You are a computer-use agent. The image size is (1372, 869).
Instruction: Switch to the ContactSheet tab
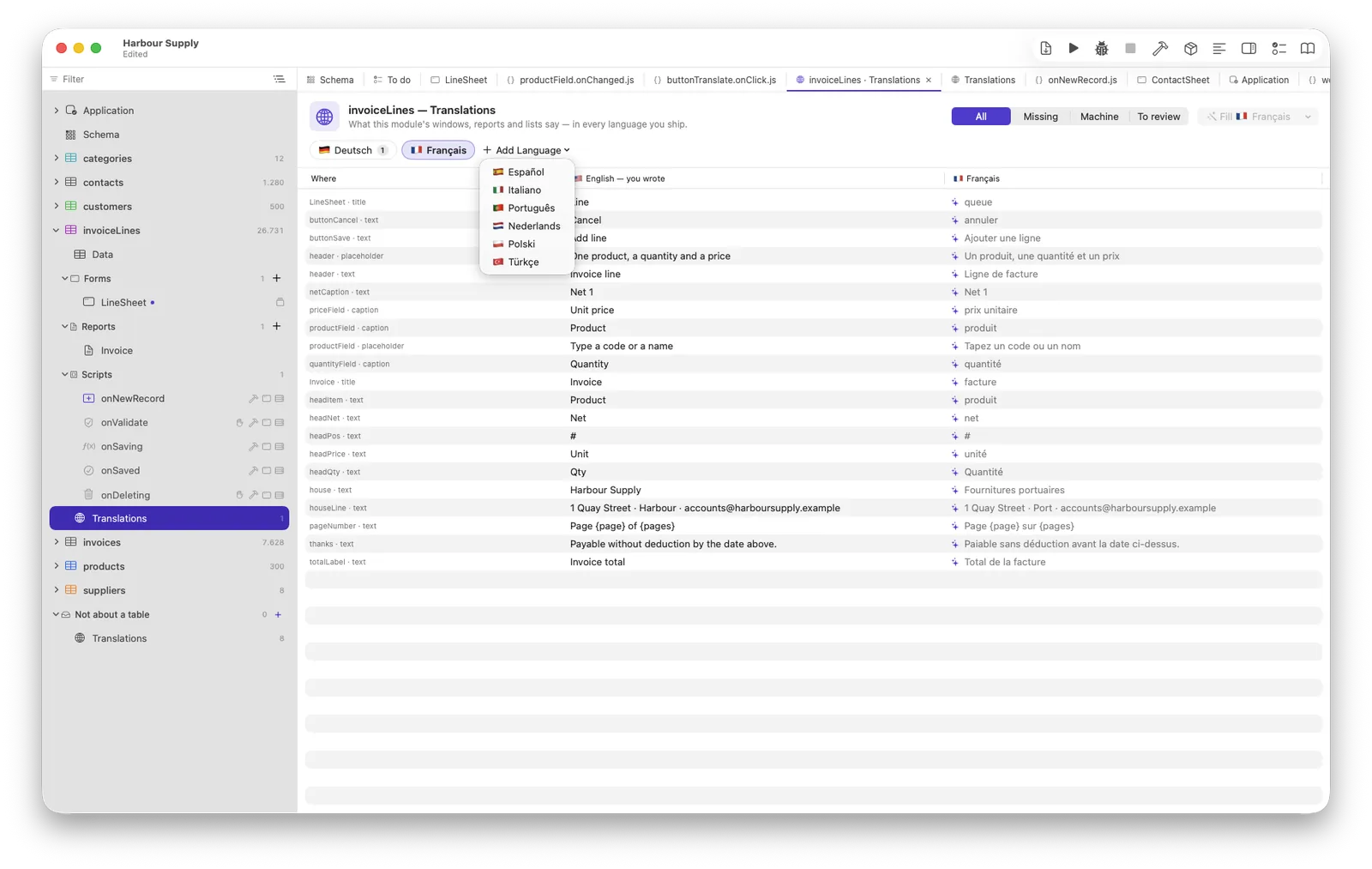[1172, 80]
